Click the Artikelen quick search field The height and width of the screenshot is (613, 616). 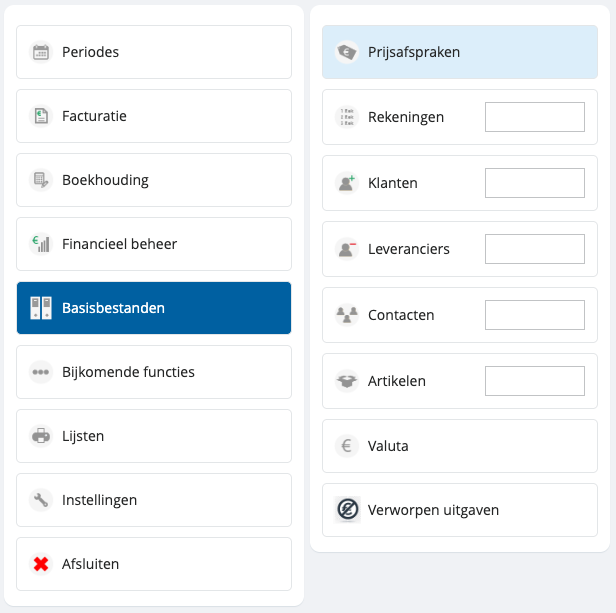coord(534,381)
